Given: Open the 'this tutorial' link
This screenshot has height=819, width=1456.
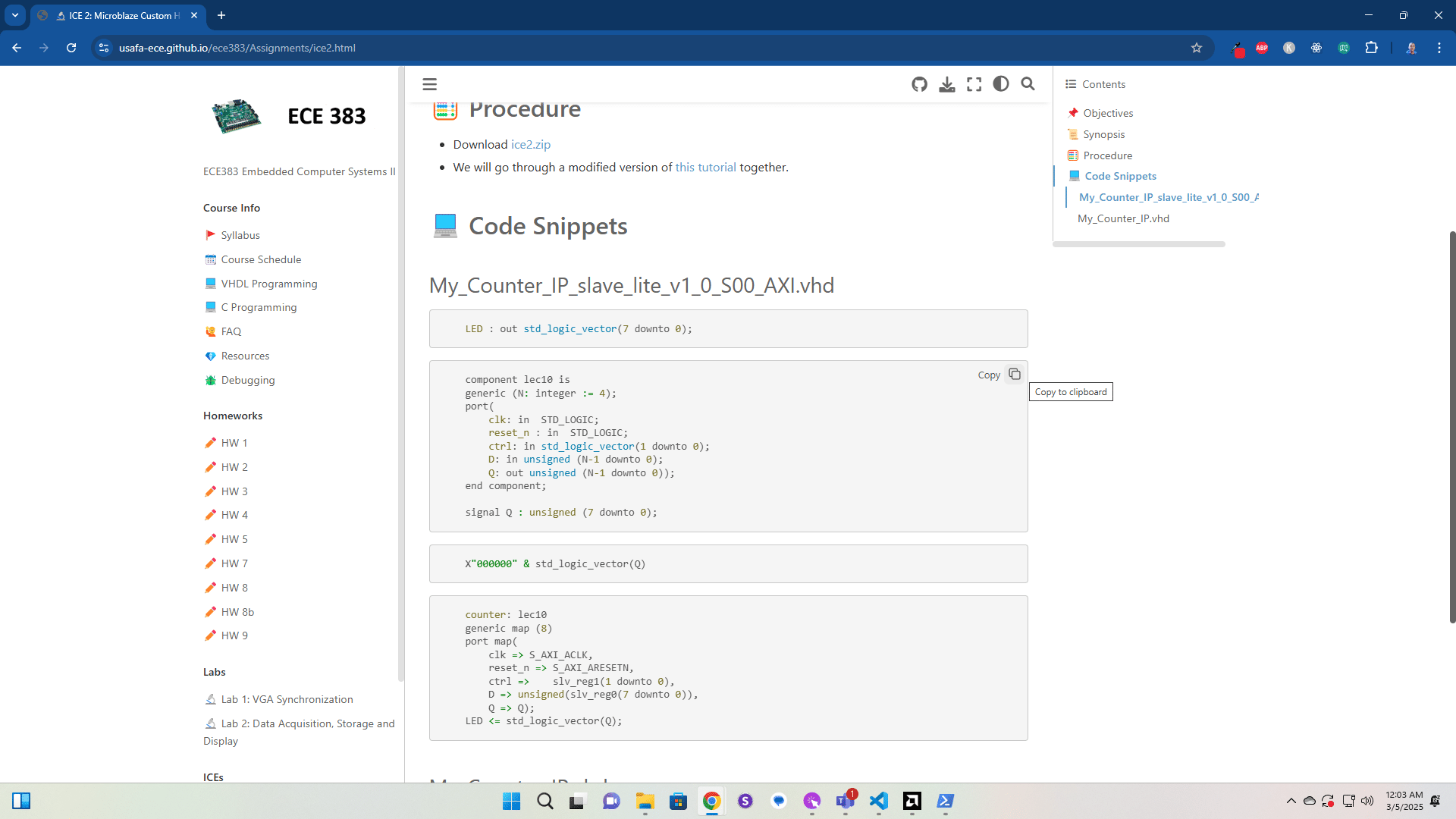Looking at the screenshot, I should [x=705, y=167].
